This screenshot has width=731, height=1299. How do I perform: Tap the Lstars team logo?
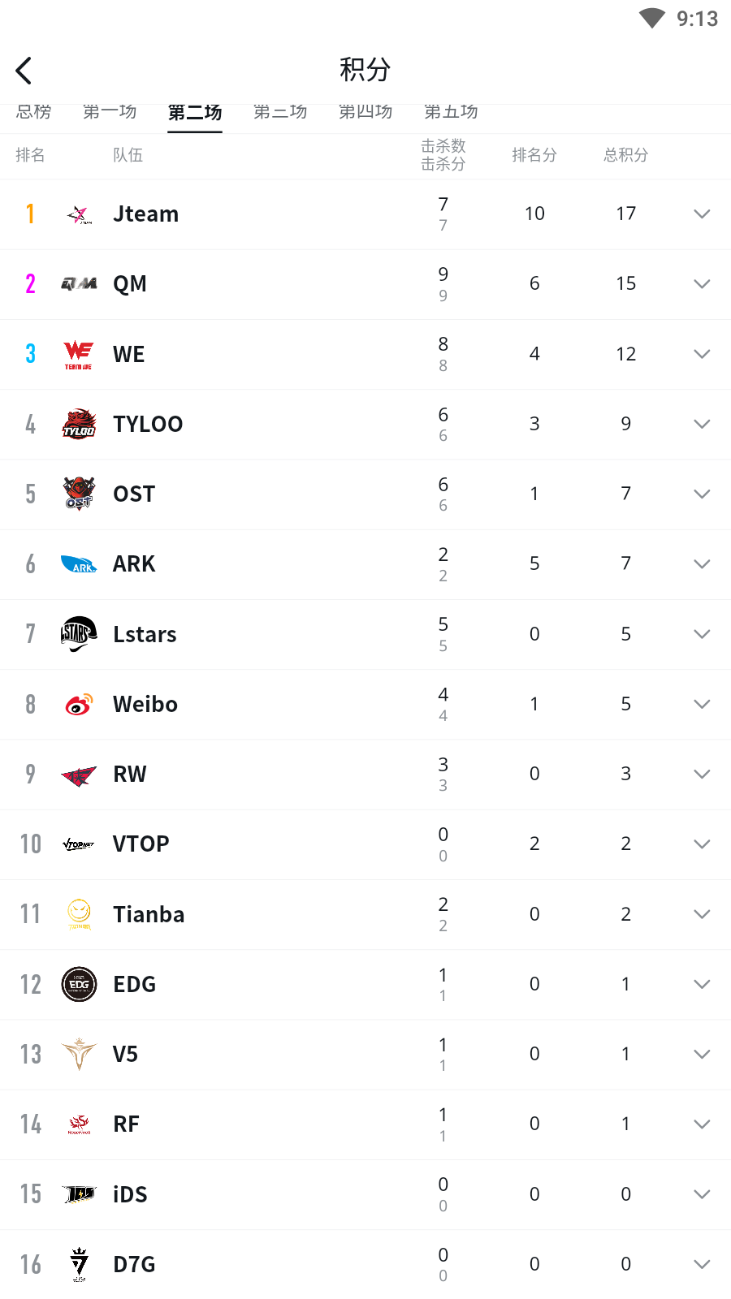(78, 634)
